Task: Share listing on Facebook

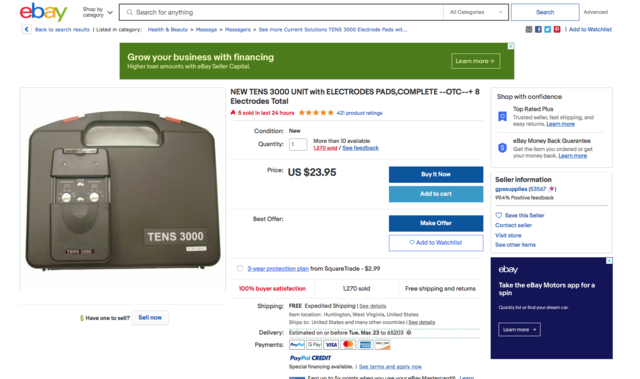Action: [538, 29]
